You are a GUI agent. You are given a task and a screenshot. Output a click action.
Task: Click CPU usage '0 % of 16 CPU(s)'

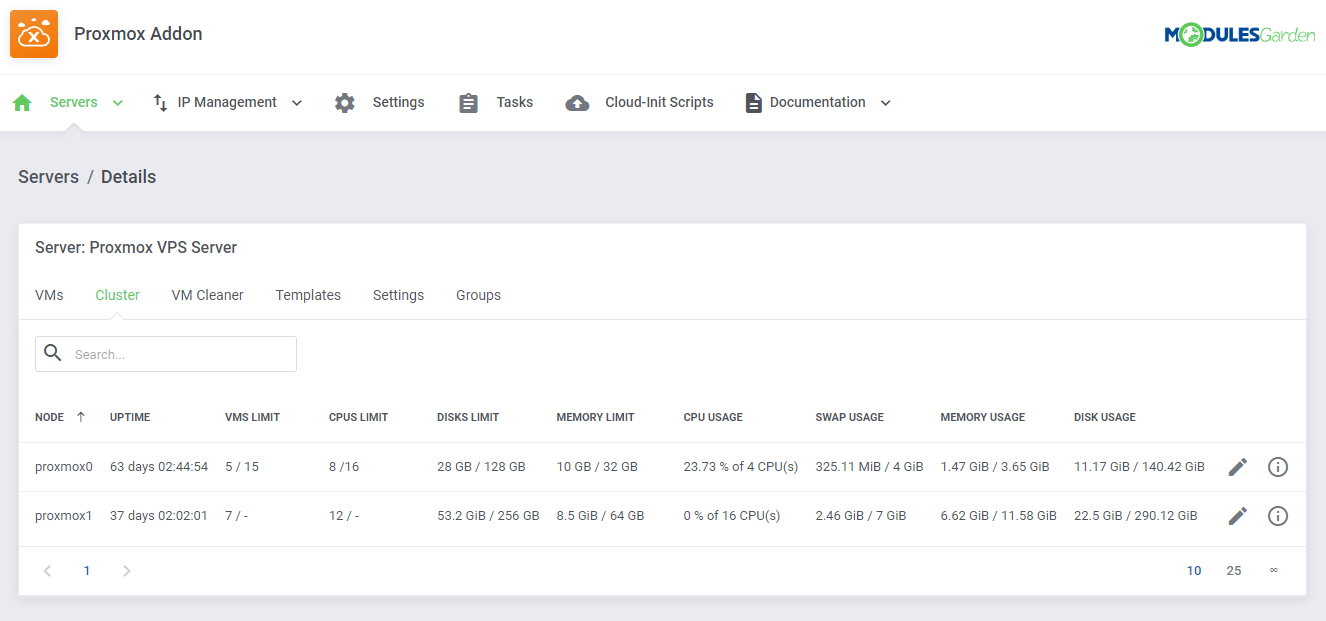(x=732, y=516)
